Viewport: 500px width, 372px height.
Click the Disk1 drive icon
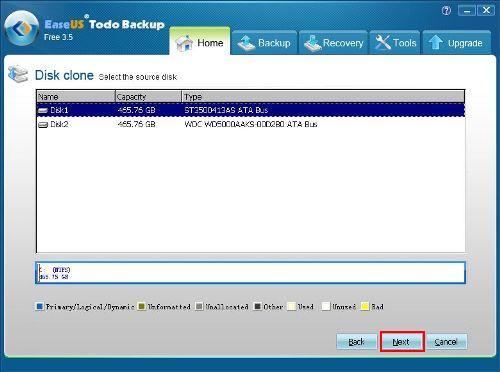pyautogui.click(x=43, y=110)
